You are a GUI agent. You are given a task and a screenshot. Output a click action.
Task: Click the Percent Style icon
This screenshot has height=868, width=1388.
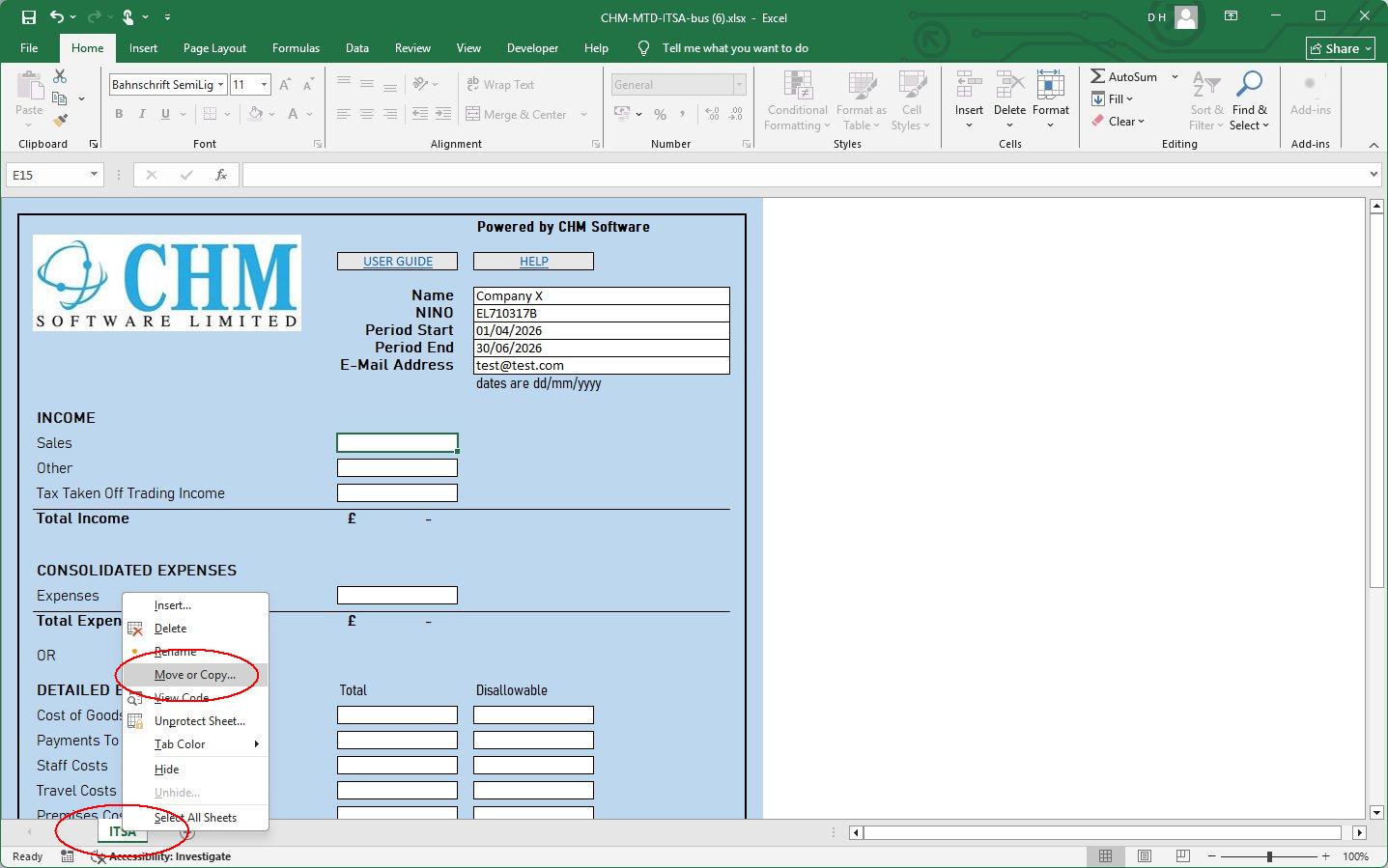pyautogui.click(x=660, y=114)
